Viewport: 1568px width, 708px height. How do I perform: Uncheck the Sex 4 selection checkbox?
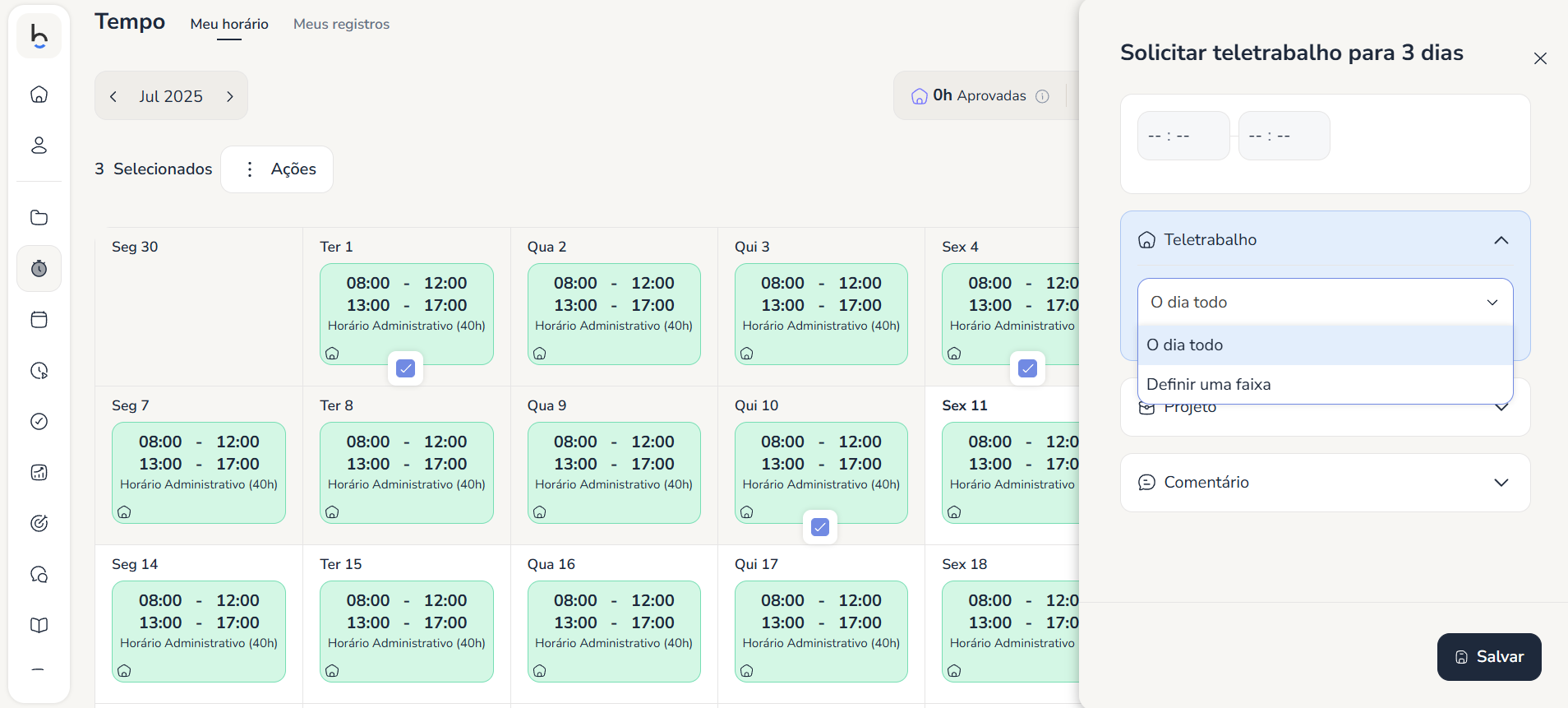1027,368
